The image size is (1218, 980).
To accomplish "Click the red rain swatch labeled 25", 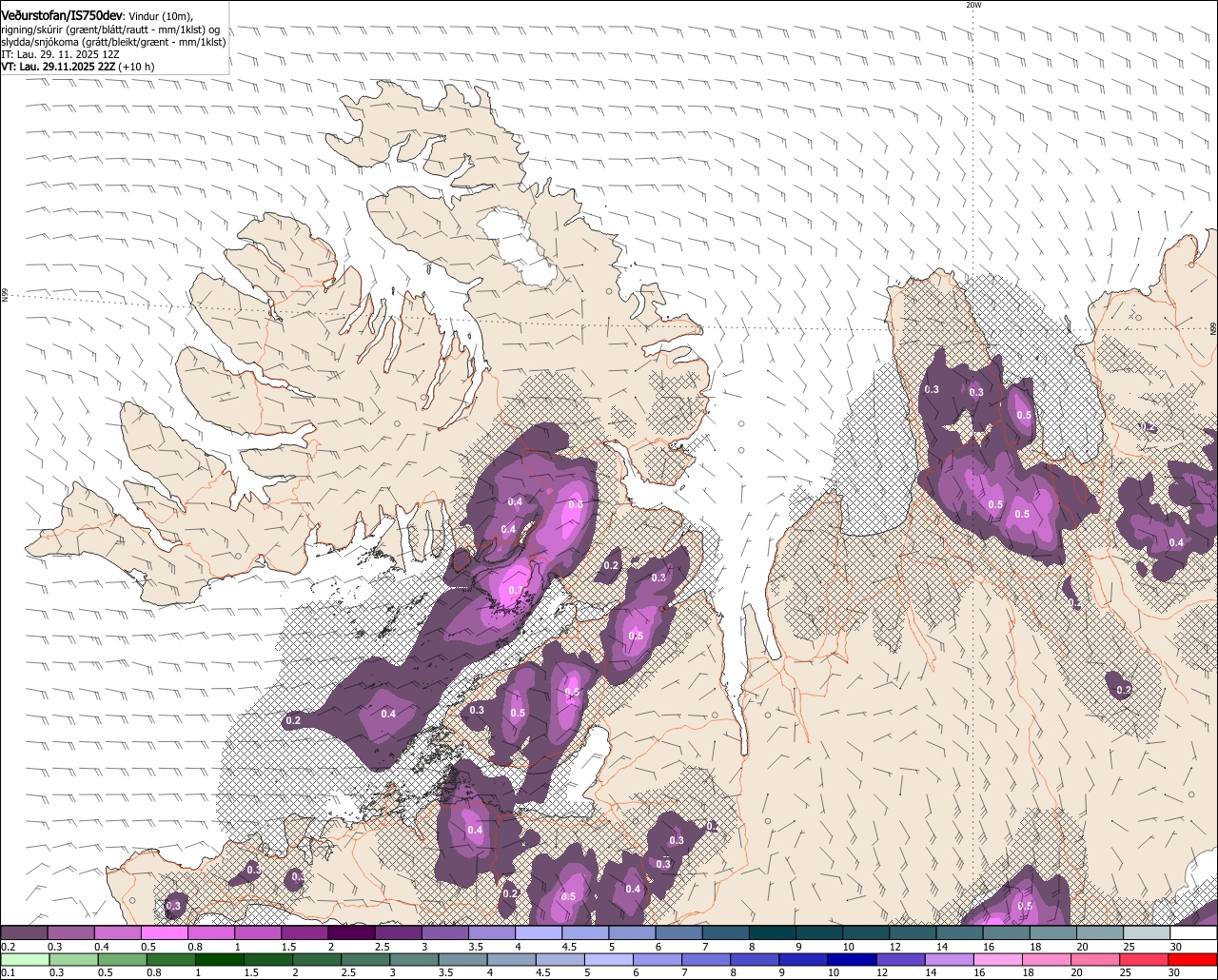I will coord(1144,959).
